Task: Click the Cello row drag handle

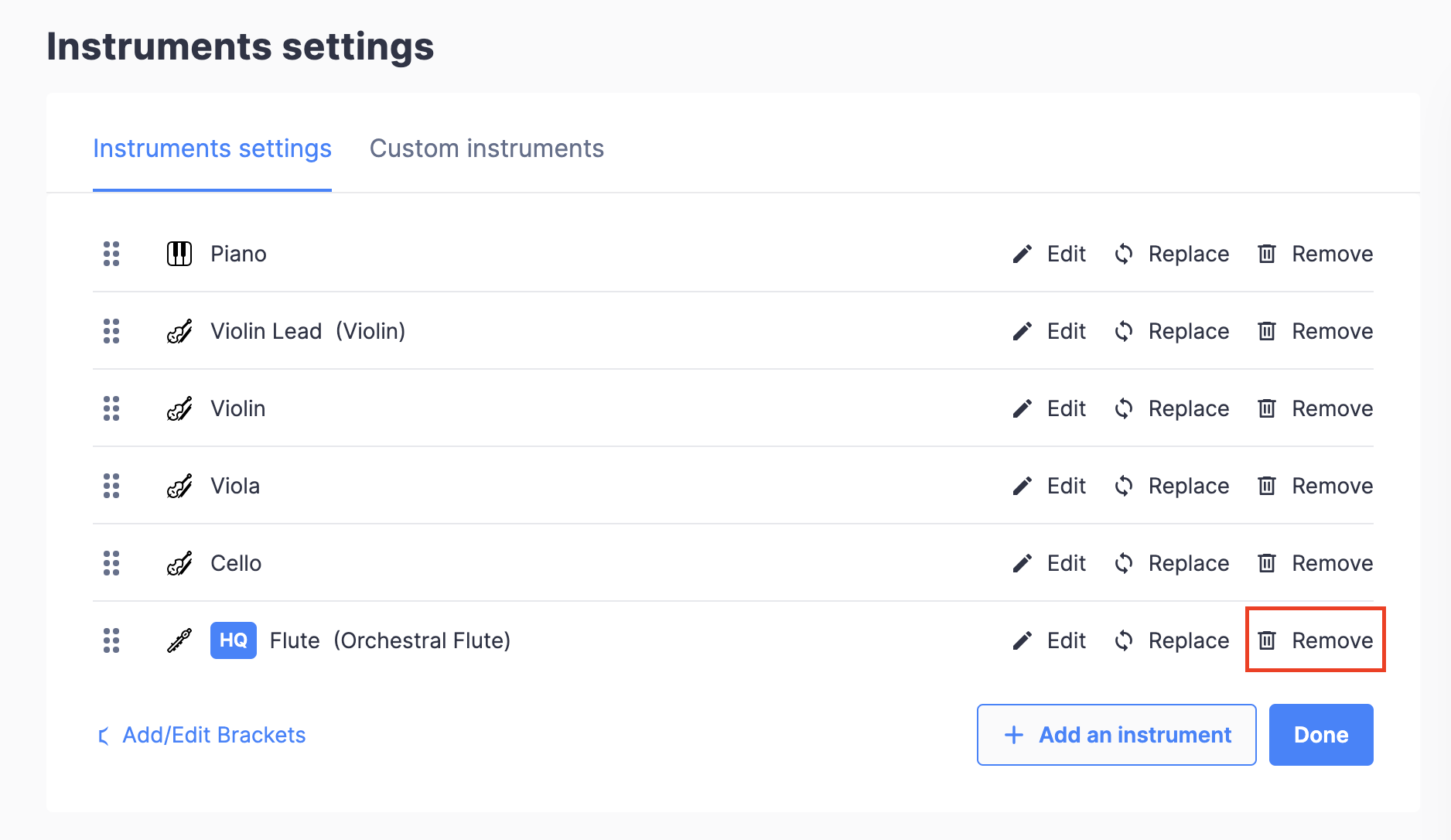Action: pos(111,563)
